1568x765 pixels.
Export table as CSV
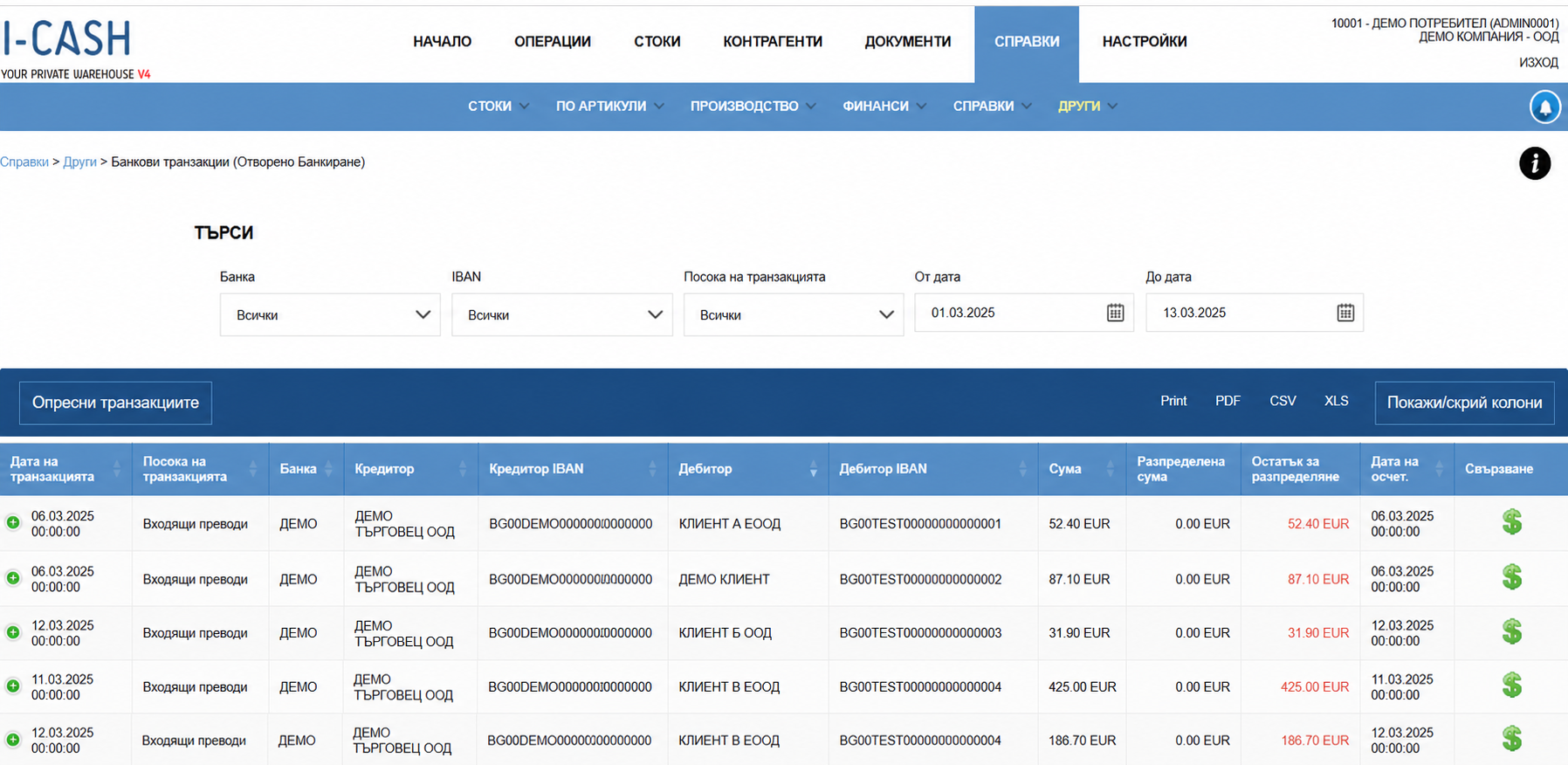point(1283,401)
